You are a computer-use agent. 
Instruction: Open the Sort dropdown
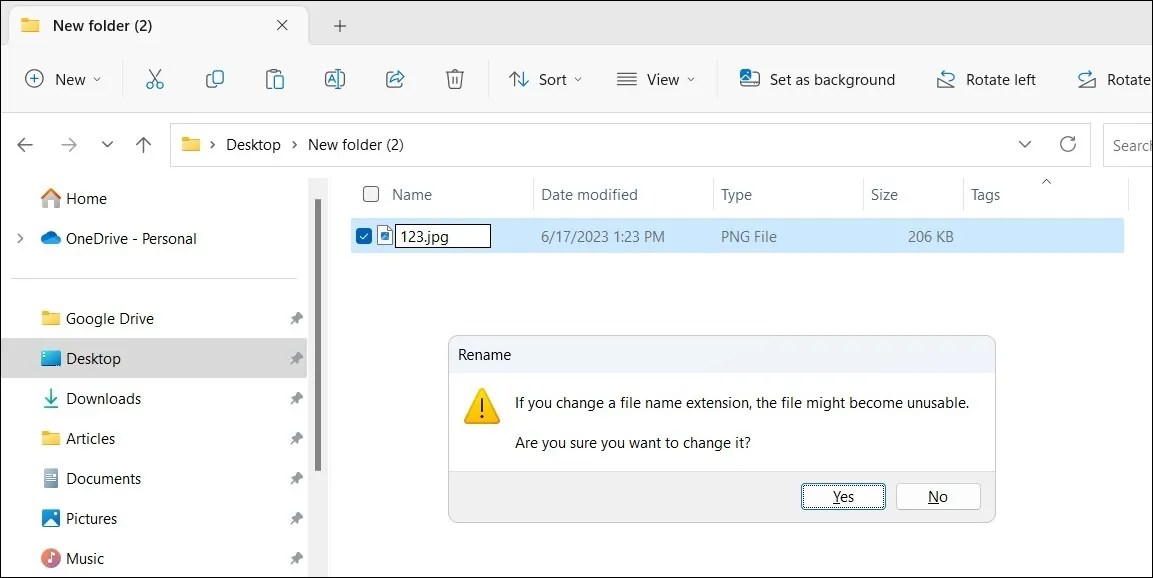point(545,79)
